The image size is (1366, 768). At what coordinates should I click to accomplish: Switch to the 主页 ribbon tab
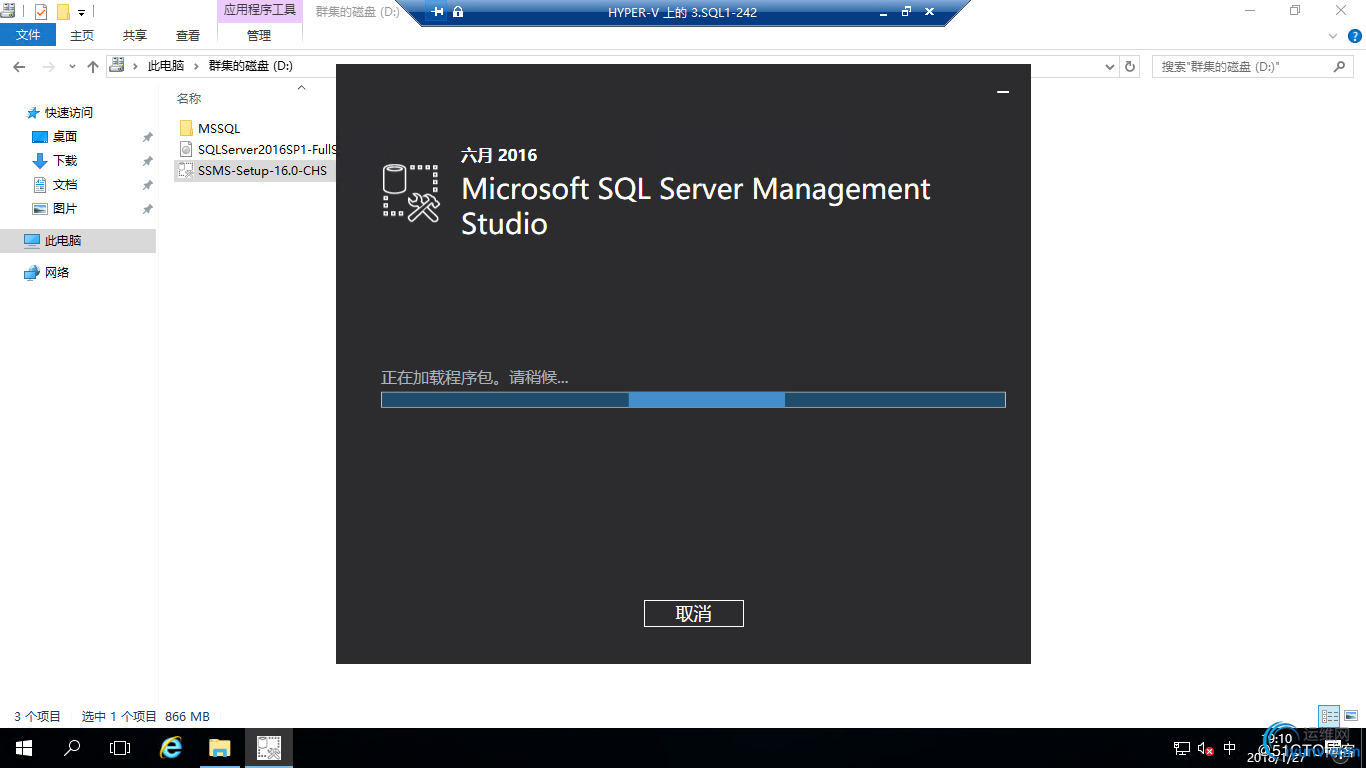[82, 35]
